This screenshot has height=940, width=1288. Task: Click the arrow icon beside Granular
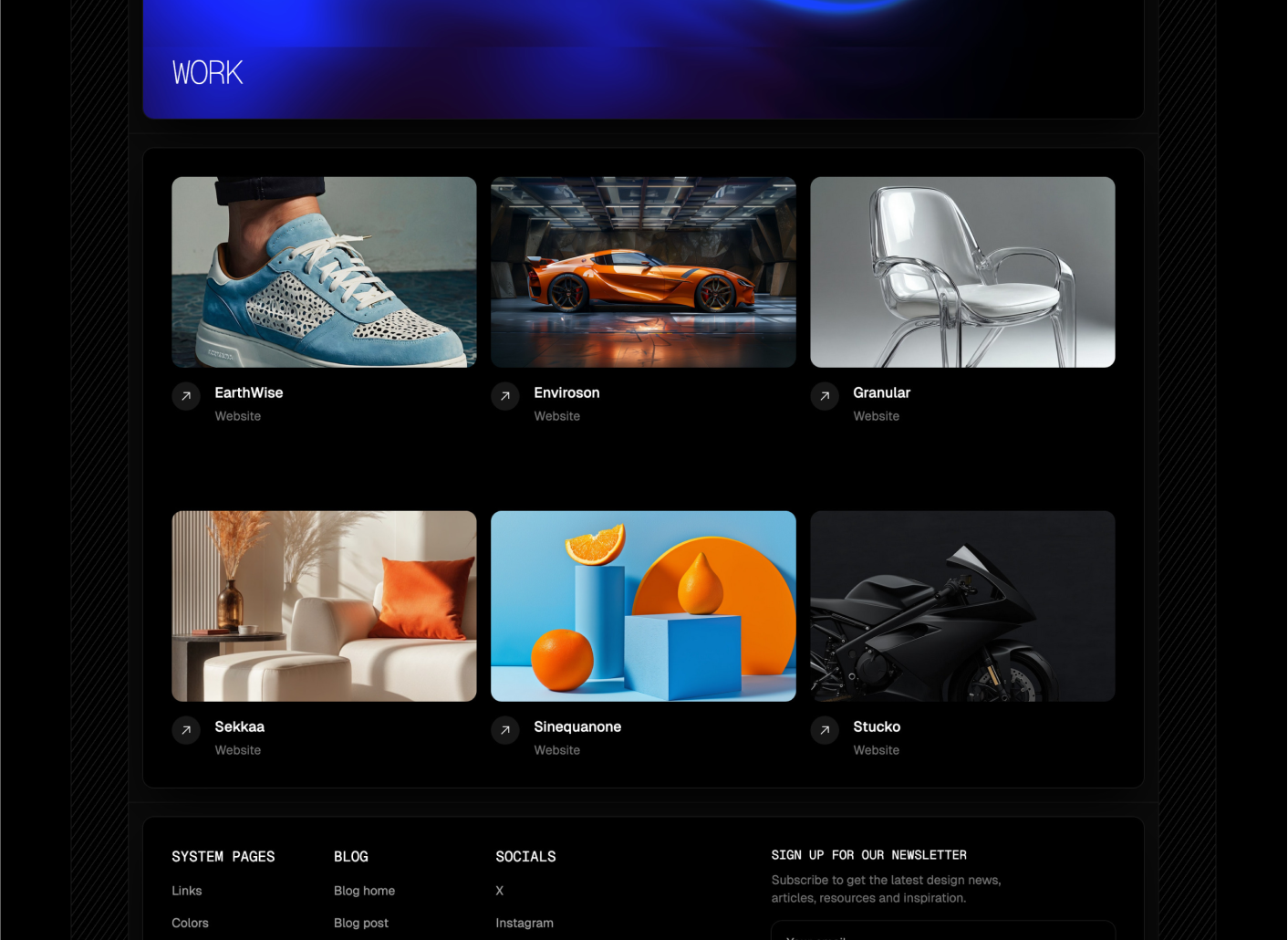coord(824,396)
